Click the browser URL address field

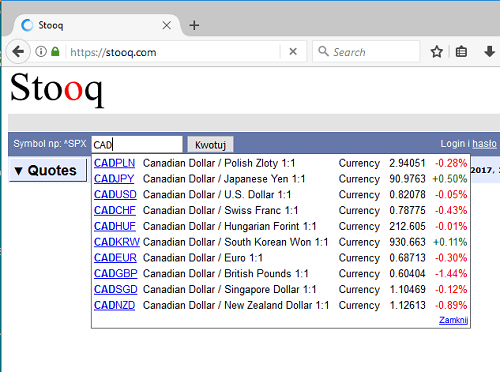pyautogui.click(x=173, y=52)
